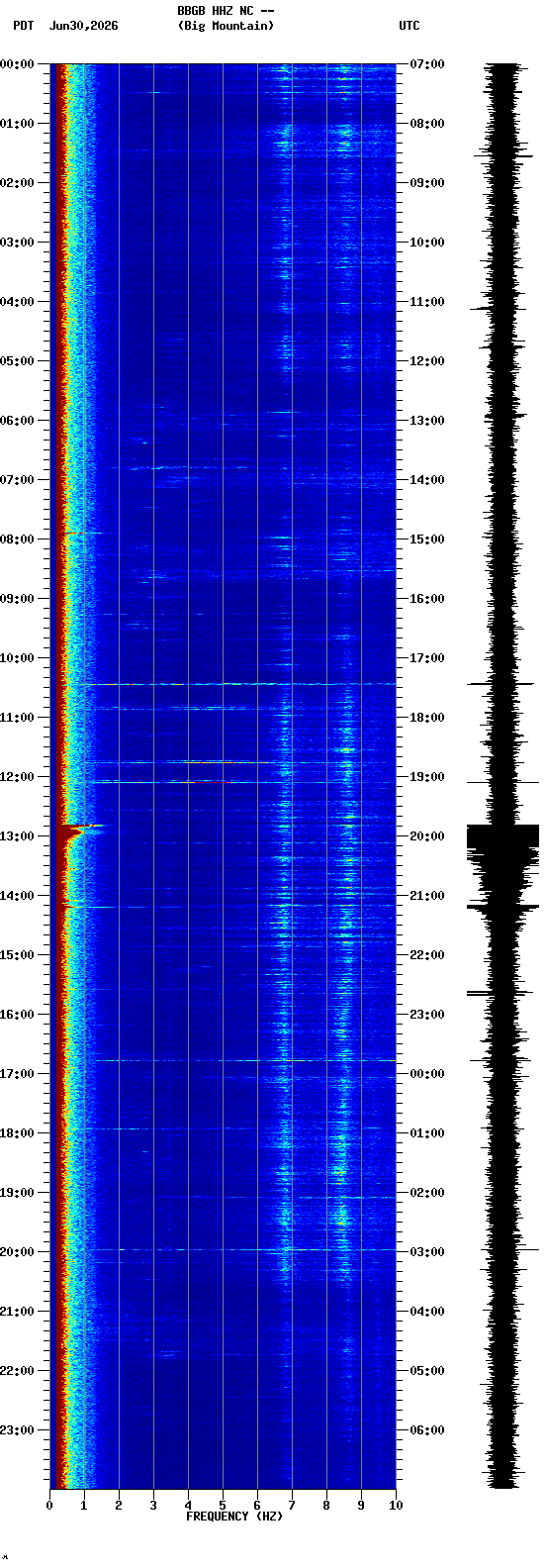546x1568 pixels.
Task: Click UTC time label '11:00' on right axis
Action: pyautogui.click(x=427, y=302)
